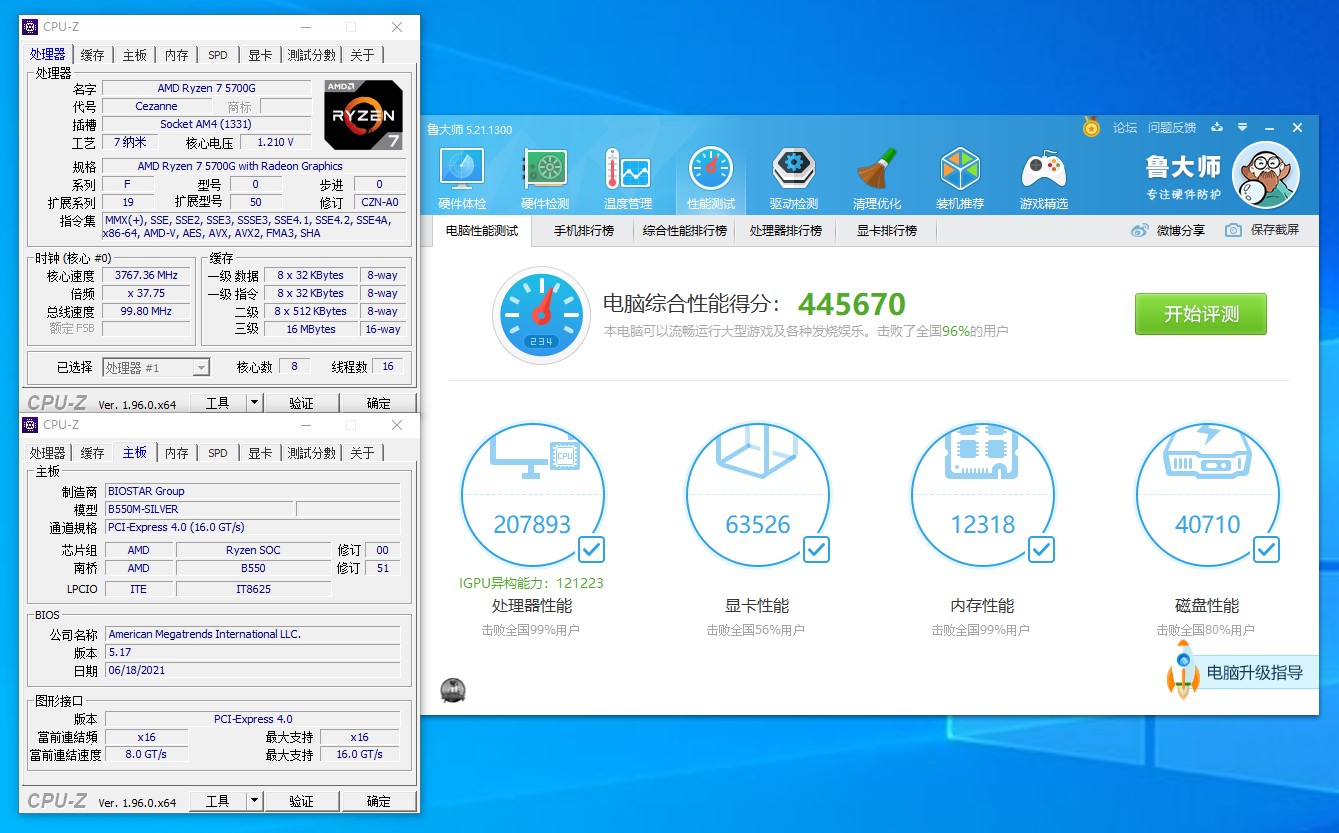Click the 保存截屏 camera icon
This screenshot has height=833, width=1339.
(x=1233, y=230)
